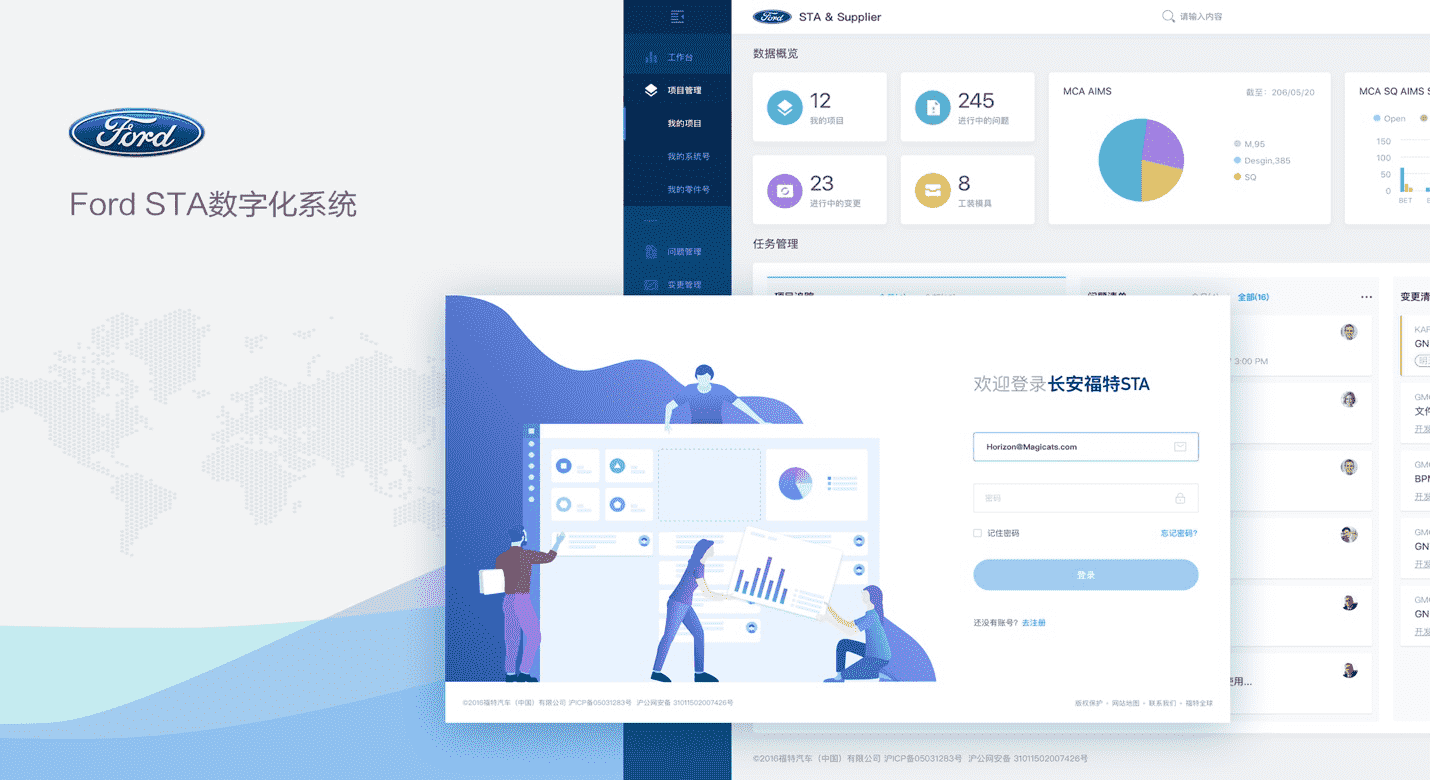Viewport: 1430px width, 780px height.
Task: Open the 12 我的项目 stat card
Action: coord(820,107)
